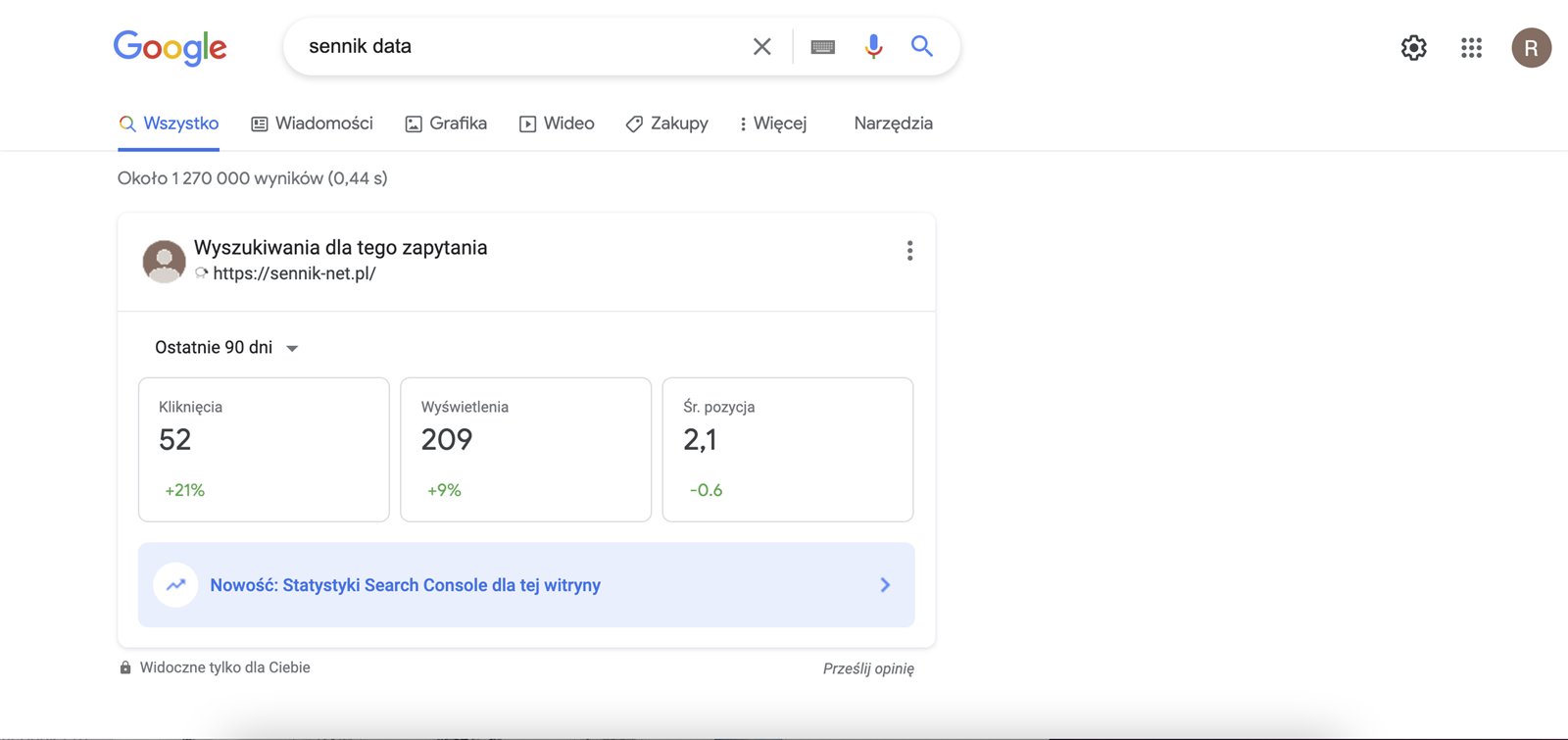This screenshot has height=740, width=1568.
Task: Click inside the search input field
Action: pyautogui.click(x=519, y=46)
